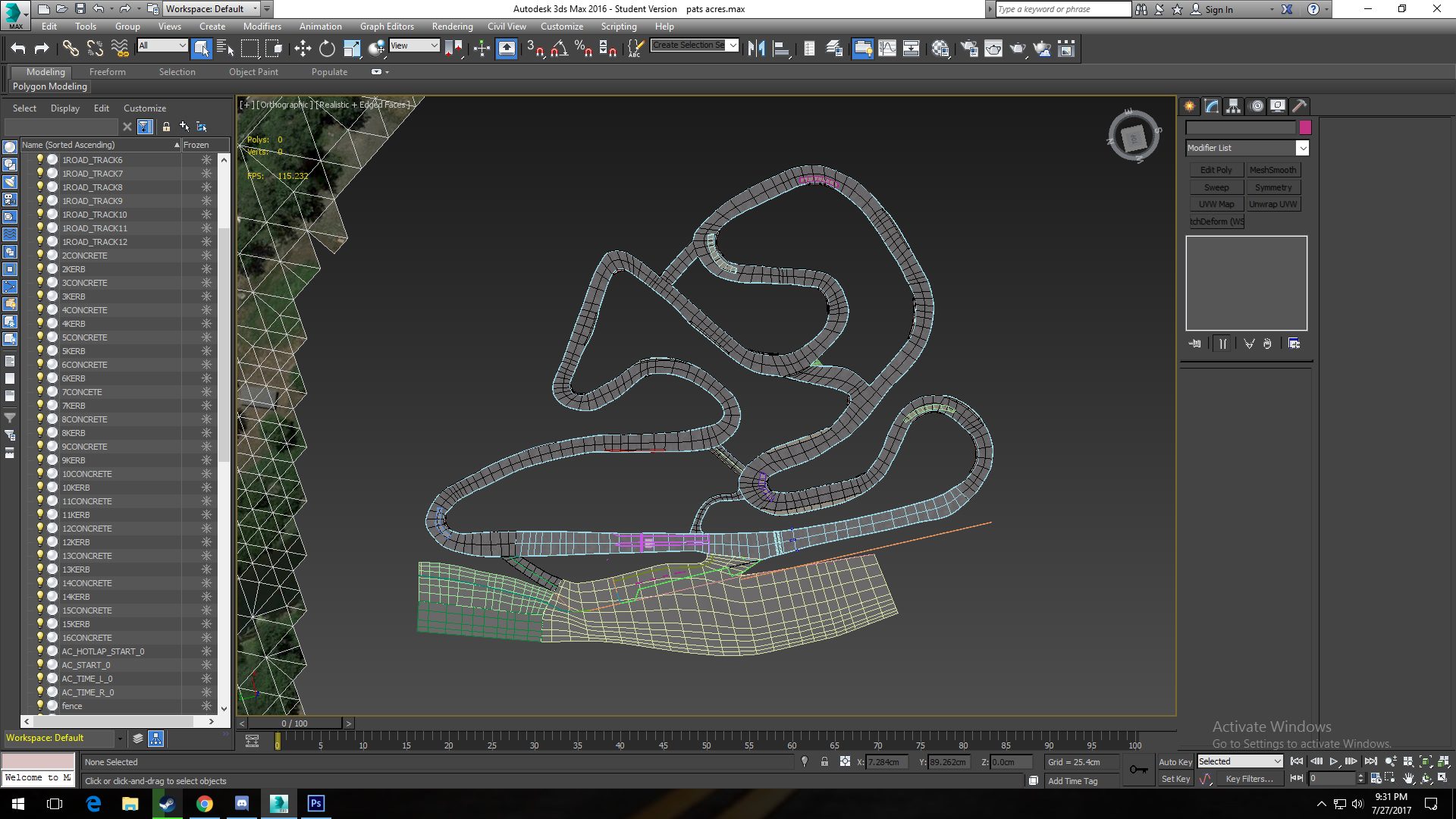Toggle the frozen state of AC_START_0
The width and height of the screenshot is (1456, 819).
206,665
